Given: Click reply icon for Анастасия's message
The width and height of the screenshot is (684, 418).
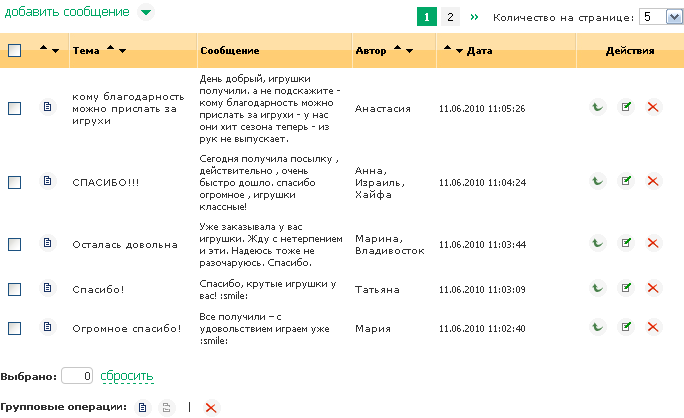Looking at the screenshot, I should point(598,108).
